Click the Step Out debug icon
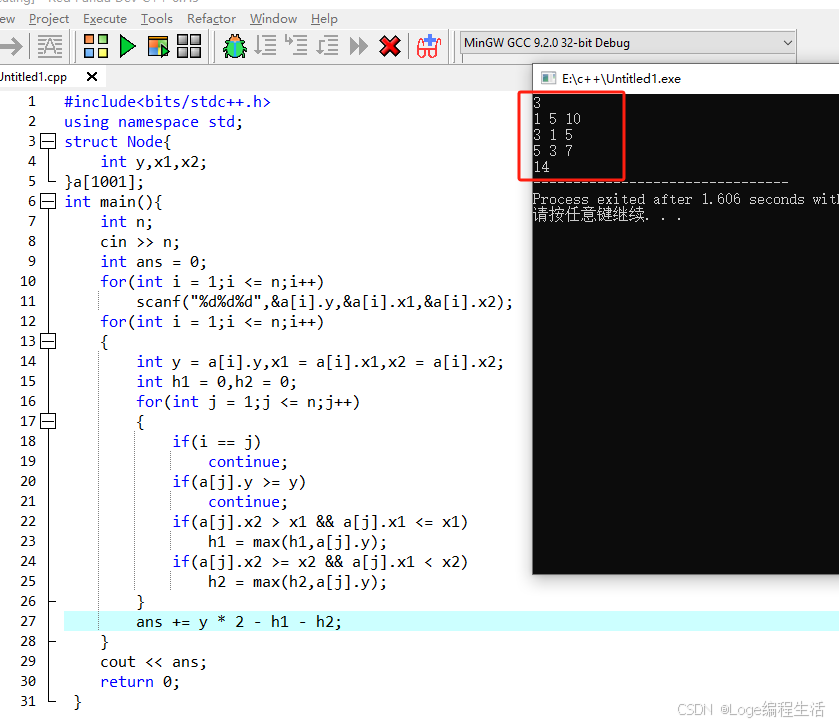Image resolution: width=839 pixels, height=725 pixels. 327,46
